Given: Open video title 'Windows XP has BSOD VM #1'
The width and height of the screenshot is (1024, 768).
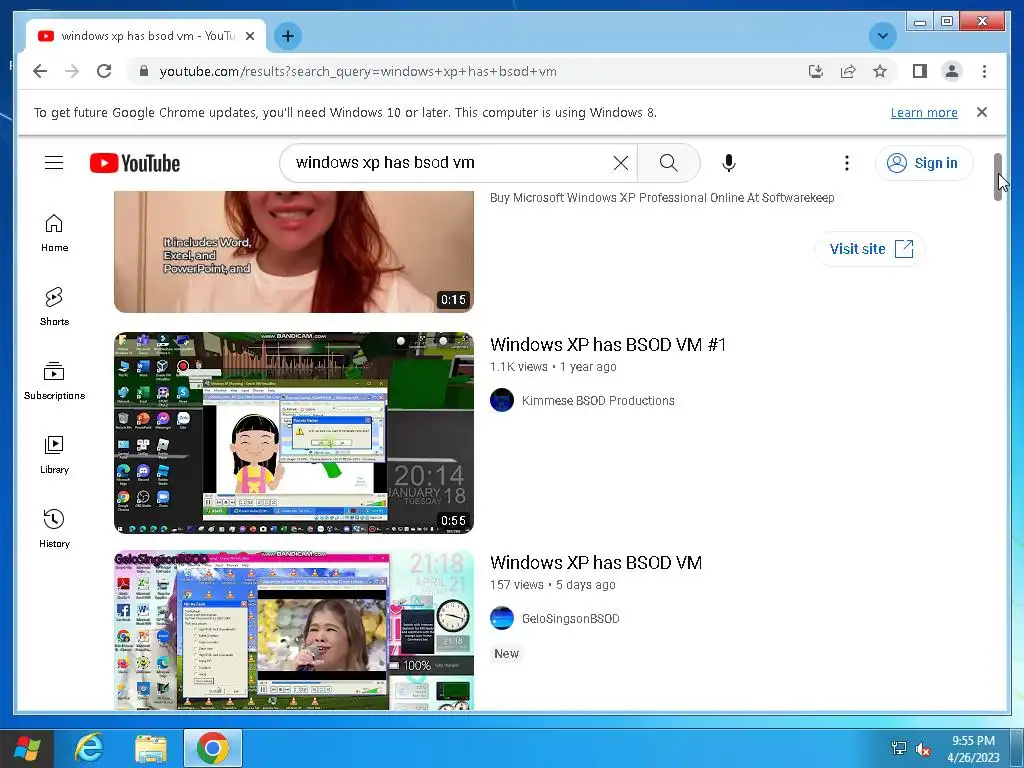Looking at the screenshot, I should (x=607, y=344).
